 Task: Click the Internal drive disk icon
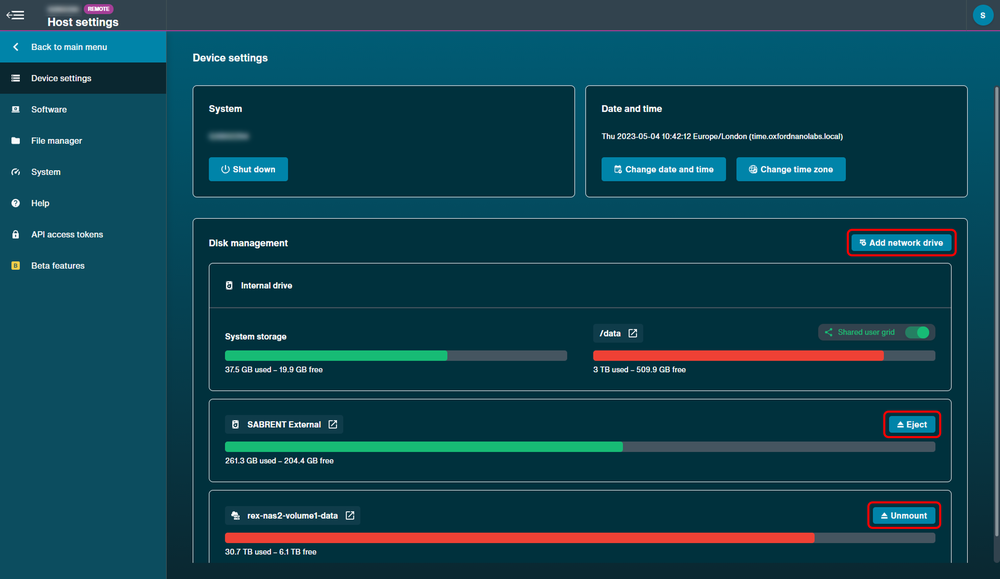pyautogui.click(x=229, y=286)
